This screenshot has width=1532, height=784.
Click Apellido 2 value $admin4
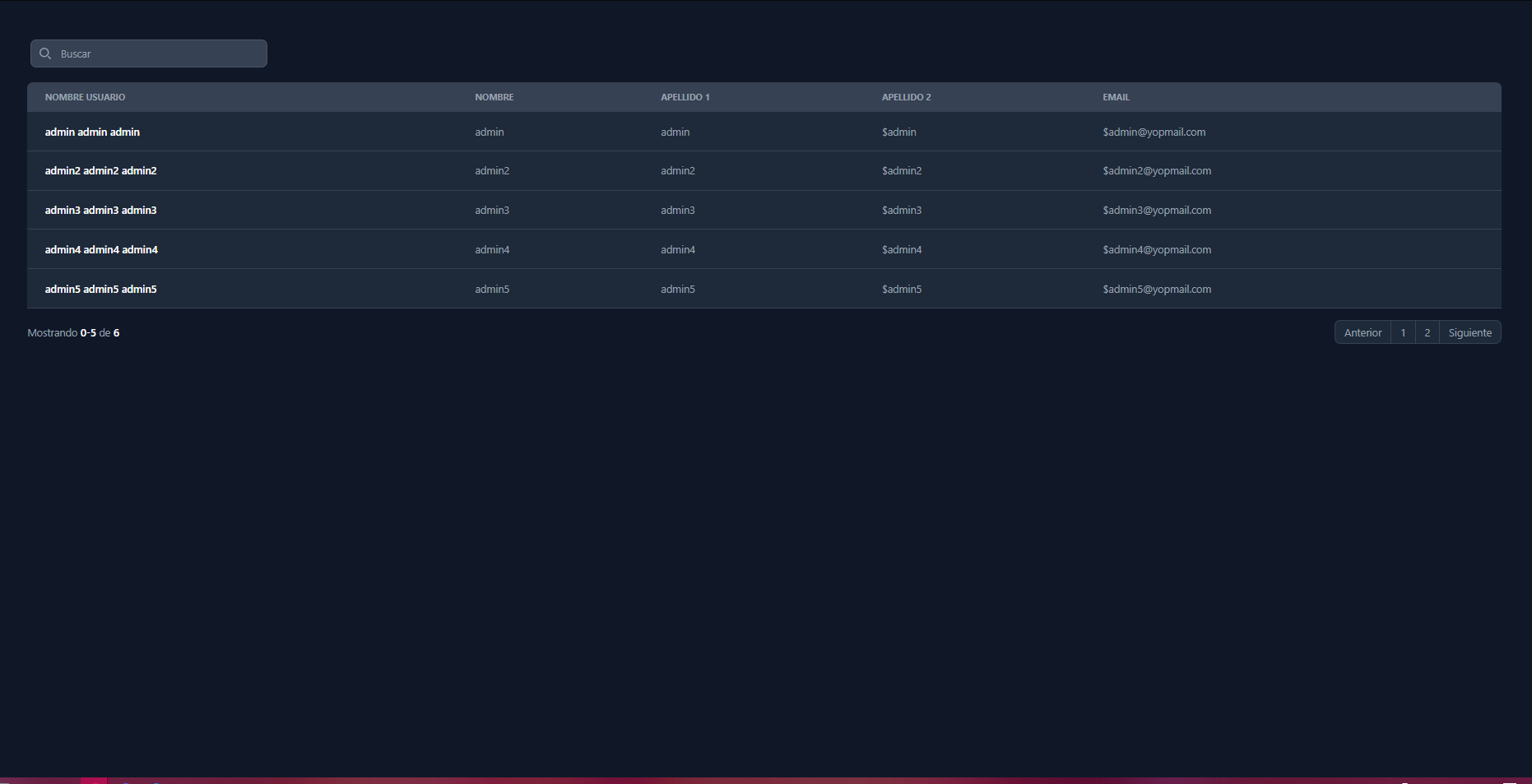902,249
